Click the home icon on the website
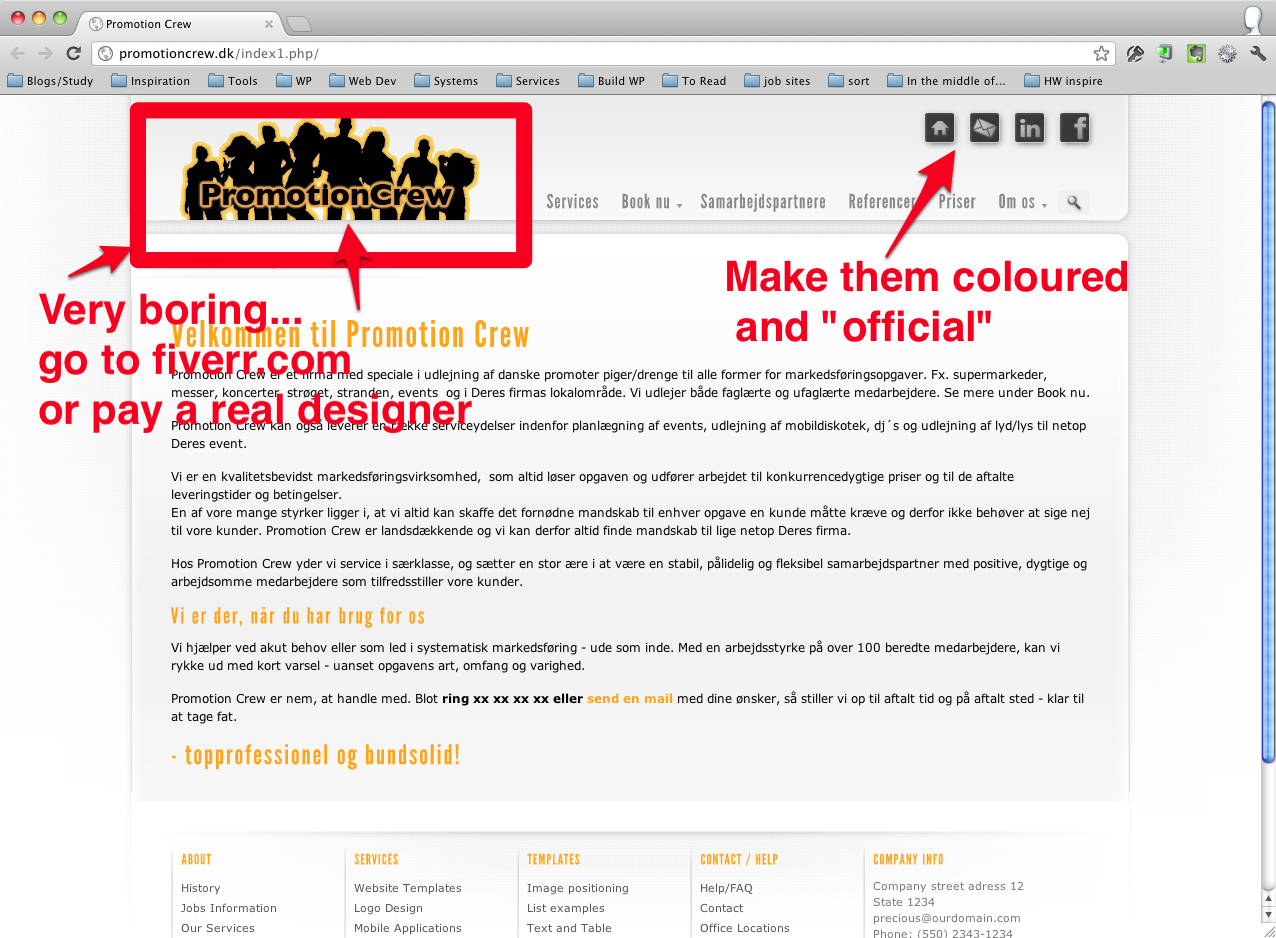 pyautogui.click(x=939, y=128)
